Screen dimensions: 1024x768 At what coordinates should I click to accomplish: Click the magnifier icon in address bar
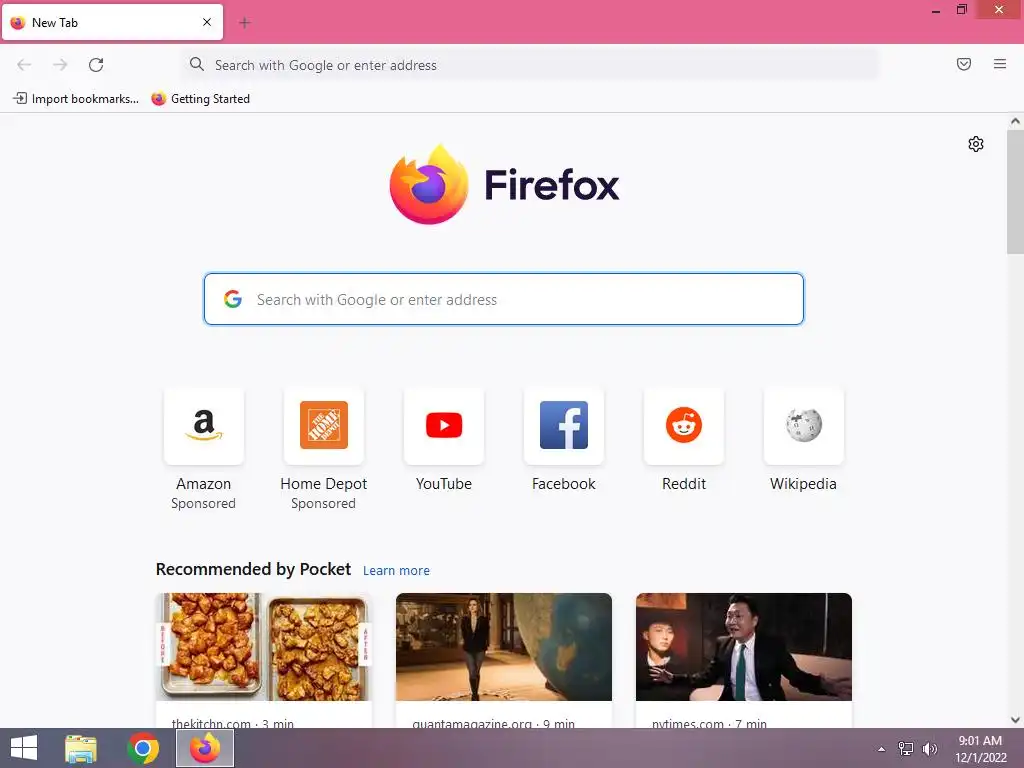[197, 64]
